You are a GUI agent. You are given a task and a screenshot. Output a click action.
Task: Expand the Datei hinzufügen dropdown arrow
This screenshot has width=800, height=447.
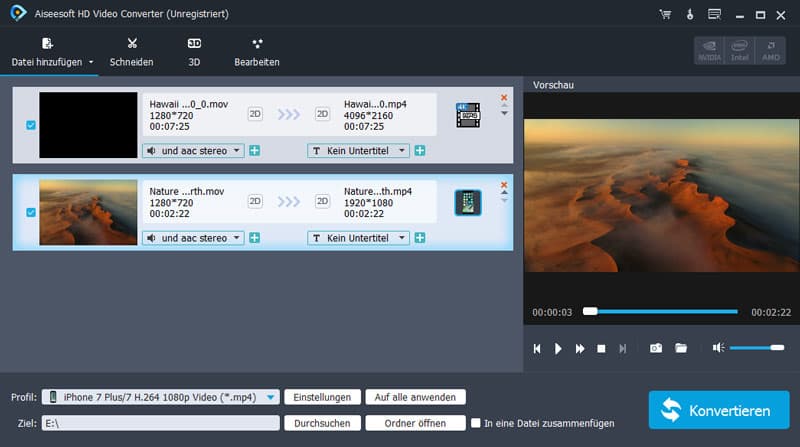pos(91,62)
